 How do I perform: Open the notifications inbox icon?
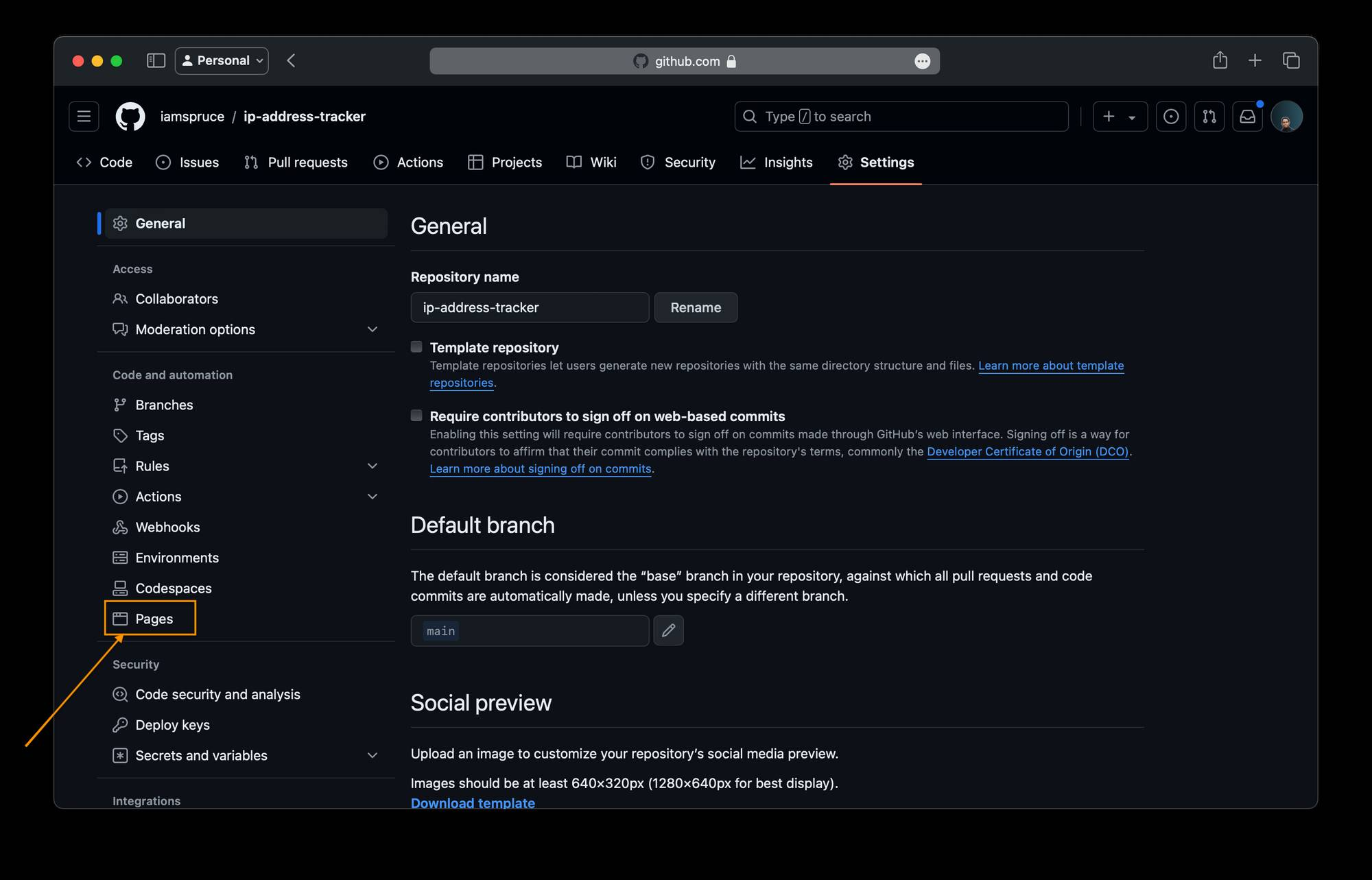pyautogui.click(x=1248, y=117)
